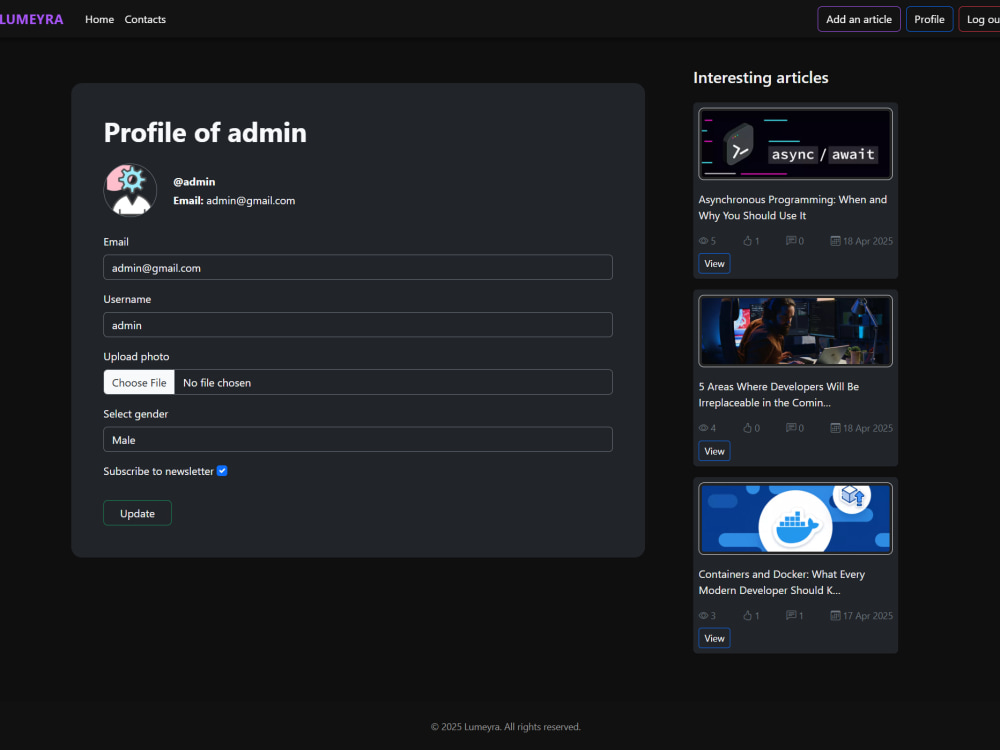The height and width of the screenshot is (750, 1000).
Task: Click comments icon on Asynchronous Programming article
Action: point(791,240)
